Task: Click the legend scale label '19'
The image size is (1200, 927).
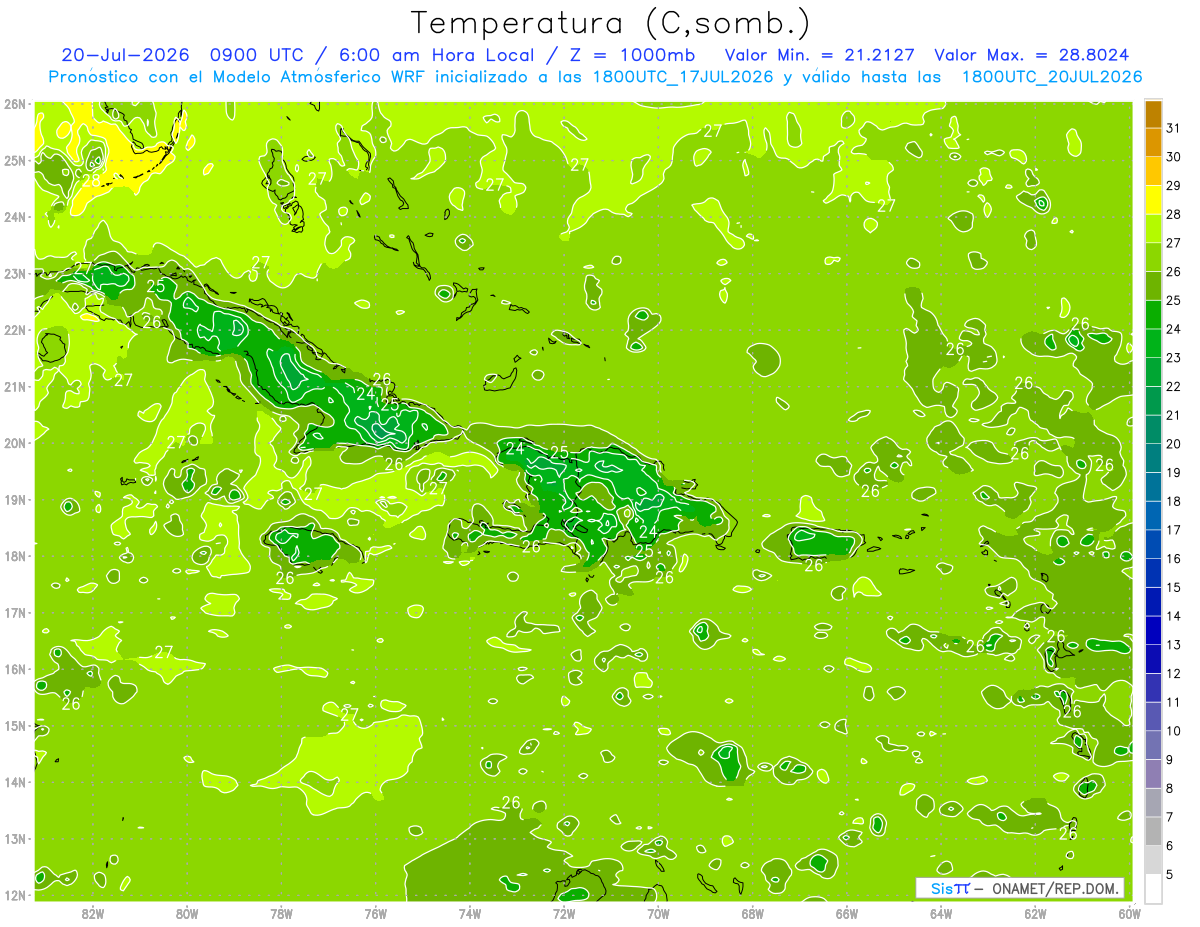Action: tap(1174, 473)
